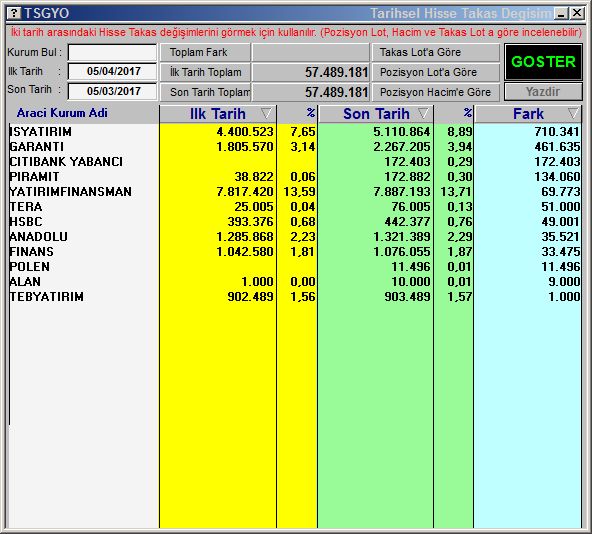Open the Ilk Tarih column sort arrow
The image size is (592, 534).
[266, 113]
